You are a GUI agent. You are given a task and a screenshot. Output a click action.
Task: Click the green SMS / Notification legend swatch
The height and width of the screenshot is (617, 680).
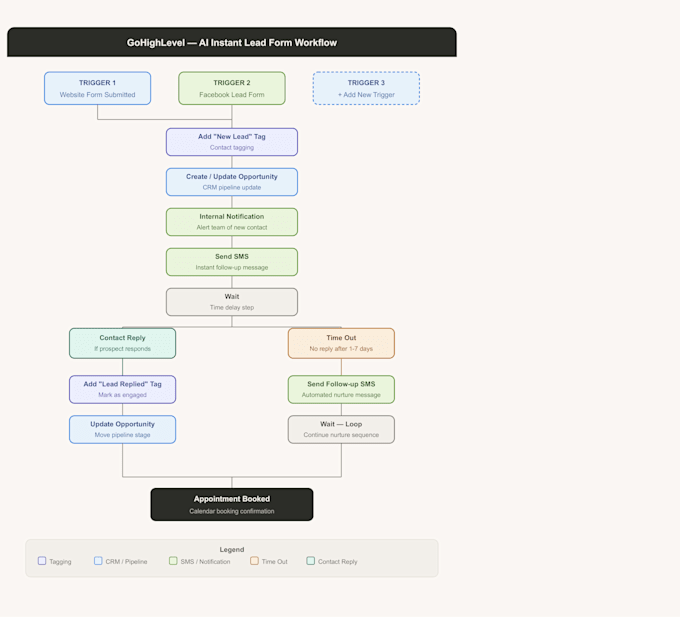(173, 561)
